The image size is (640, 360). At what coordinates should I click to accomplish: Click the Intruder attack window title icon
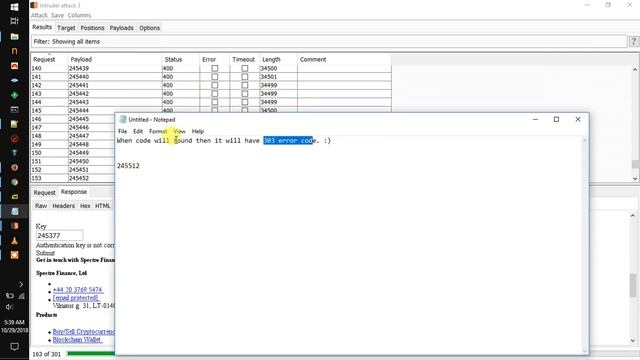[x=34, y=5]
